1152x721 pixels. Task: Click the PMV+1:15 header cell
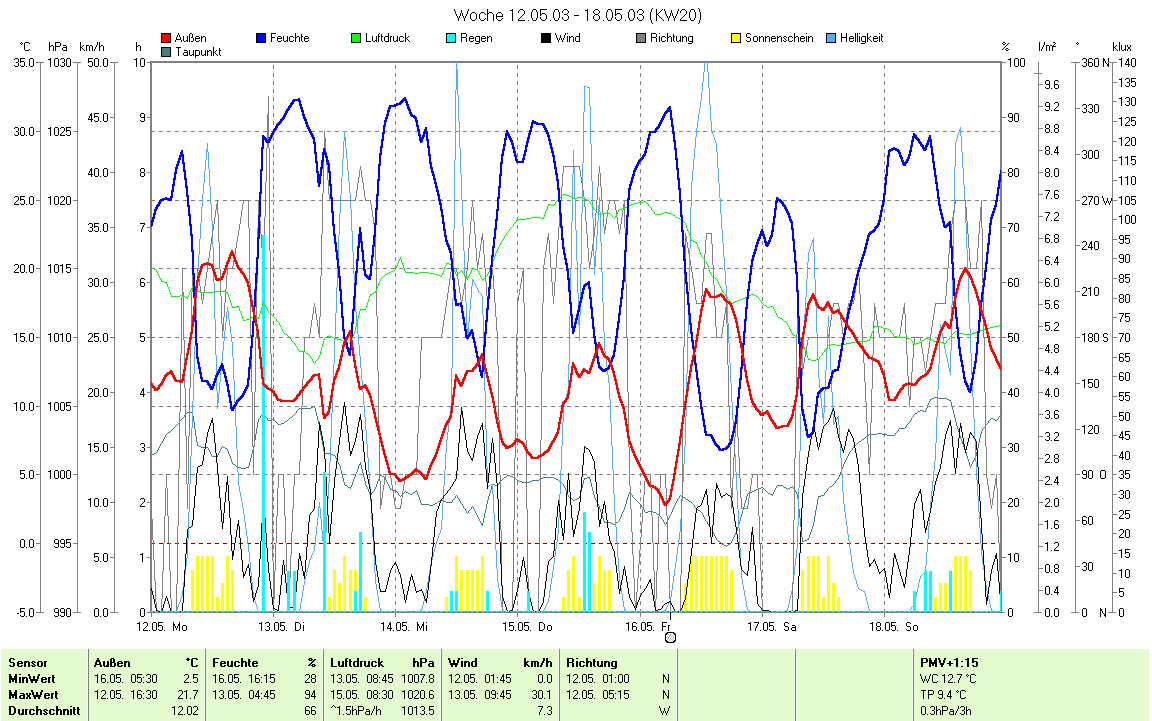[x=948, y=662]
